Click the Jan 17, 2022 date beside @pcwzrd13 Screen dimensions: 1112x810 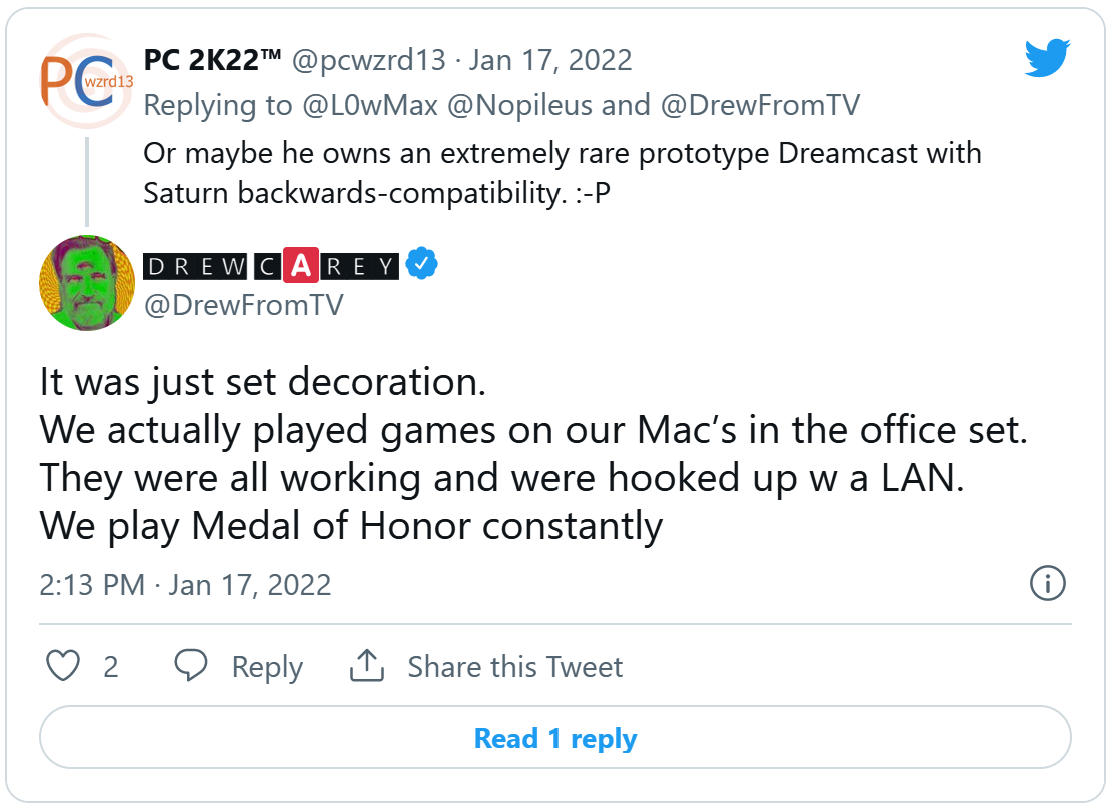click(550, 60)
